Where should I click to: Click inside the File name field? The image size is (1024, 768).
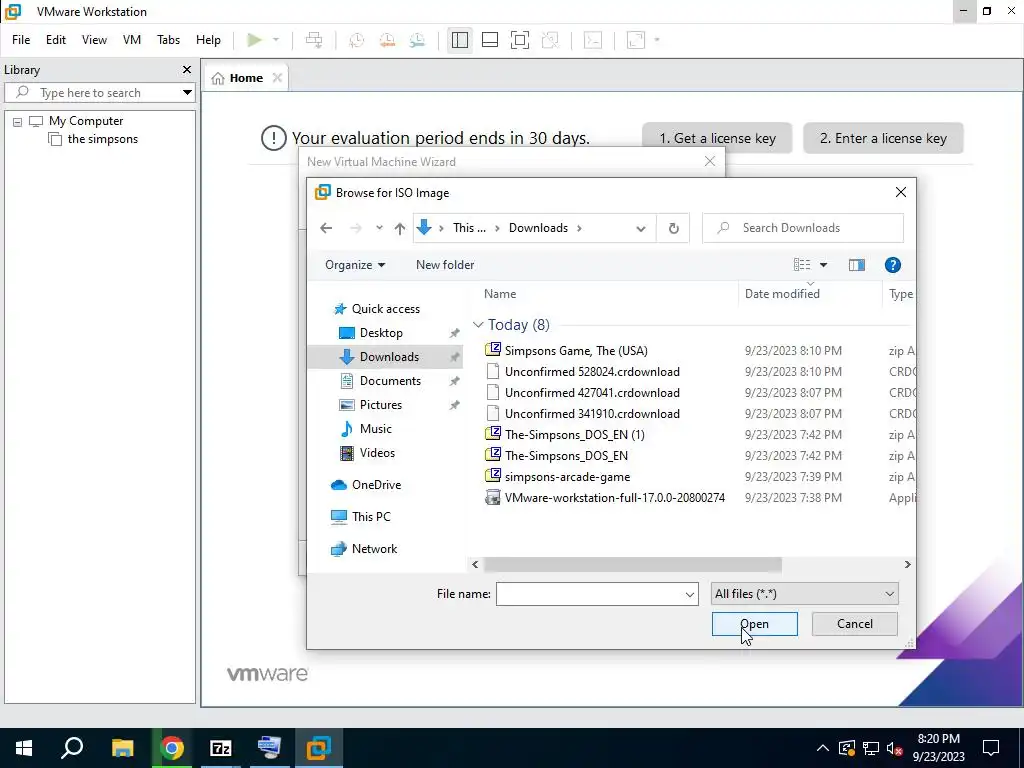pyautogui.click(x=589, y=594)
